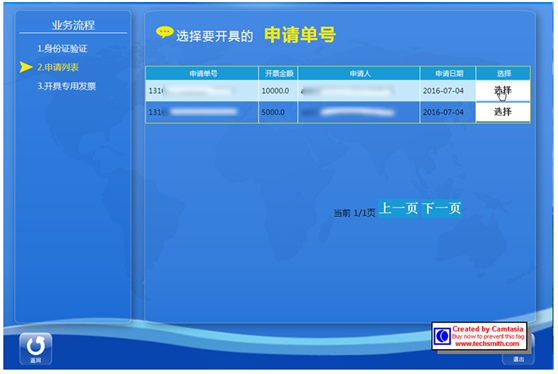Select the 5000.0 application row's 选择 button
Image resolution: width=558 pixels, height=374 pixels.
[x=502, y=112]
